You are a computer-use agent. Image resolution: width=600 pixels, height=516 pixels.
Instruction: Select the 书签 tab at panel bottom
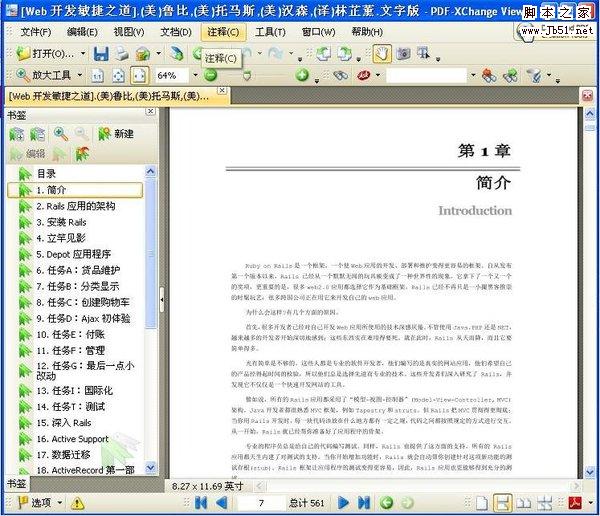point(17,484)
